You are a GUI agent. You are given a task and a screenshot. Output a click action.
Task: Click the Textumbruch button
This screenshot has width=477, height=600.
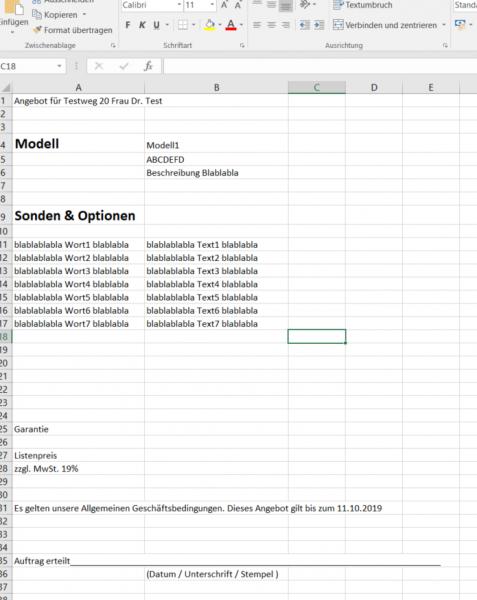[x=362, y=5]
